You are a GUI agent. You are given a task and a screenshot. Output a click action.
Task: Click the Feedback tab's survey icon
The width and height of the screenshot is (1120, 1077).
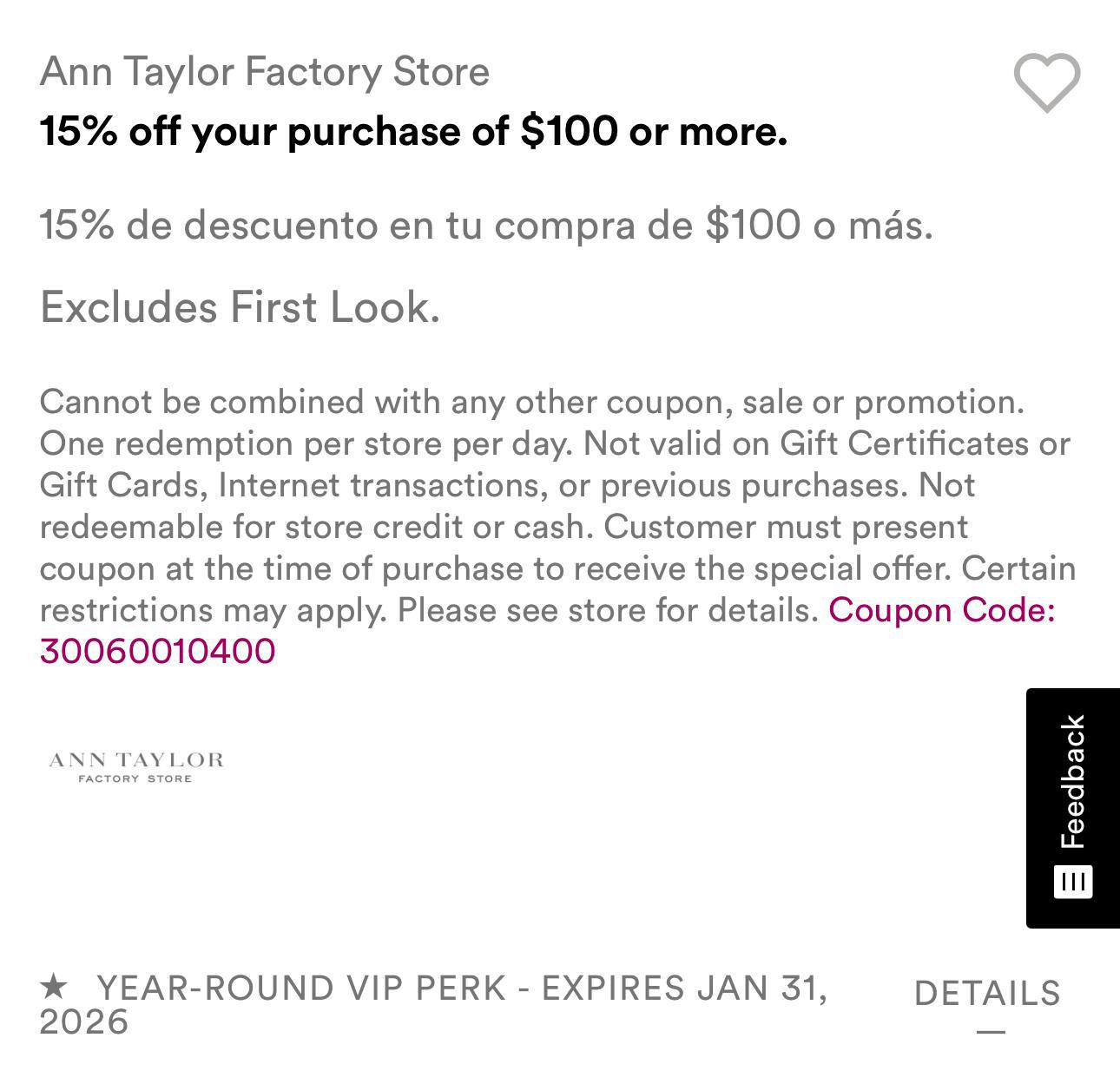point(1073,882)
